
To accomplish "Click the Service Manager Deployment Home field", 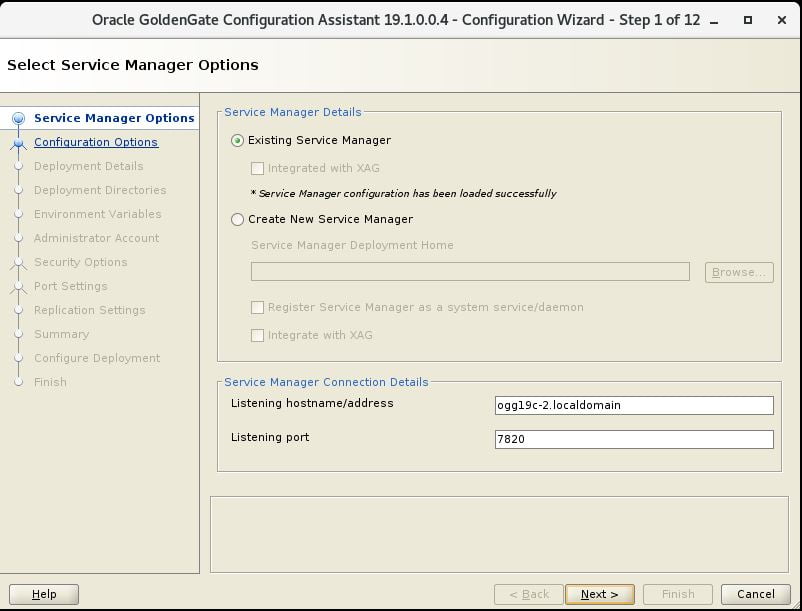I will [x=470, y=271].
